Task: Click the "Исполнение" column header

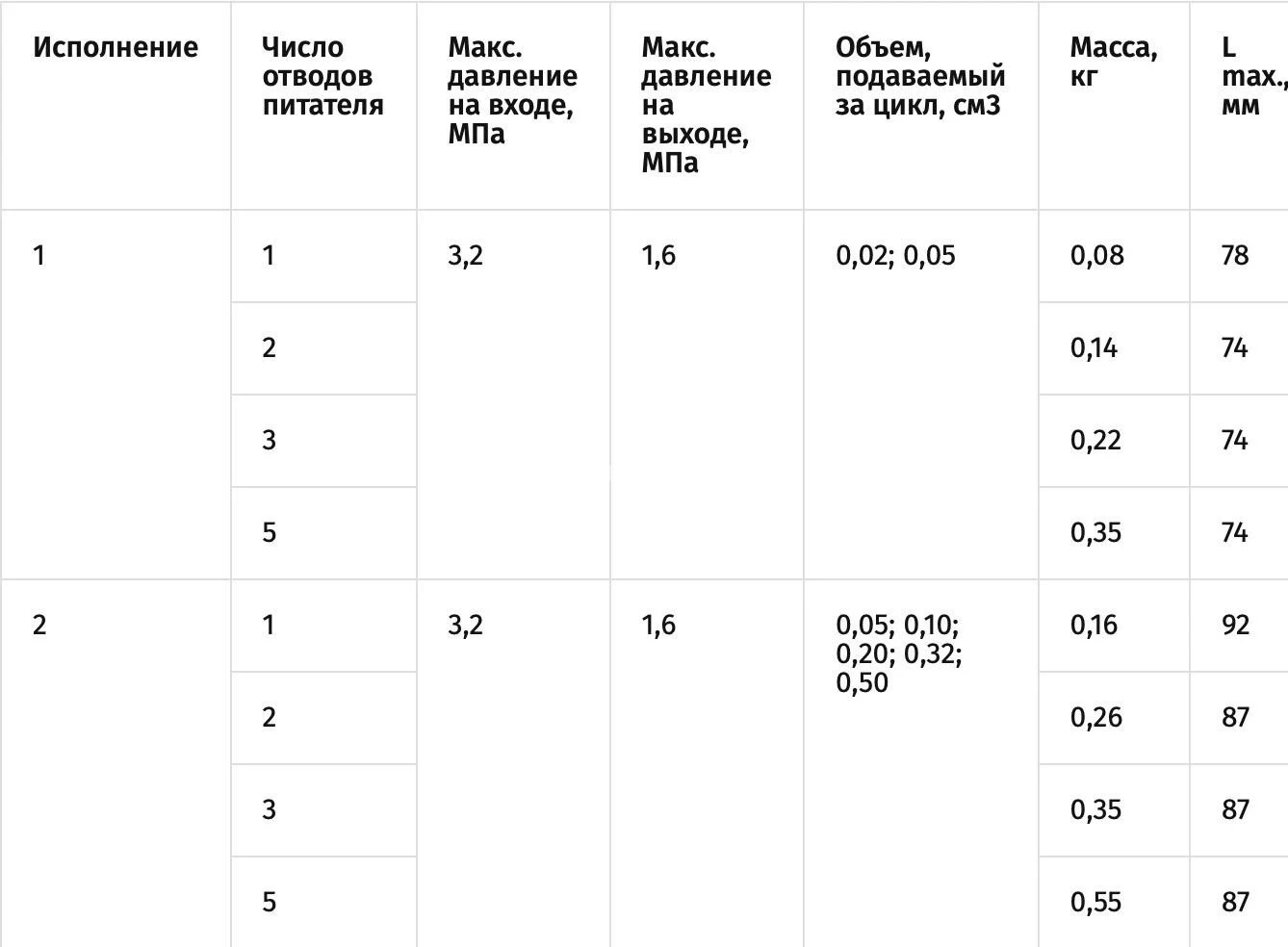Action: [116, 47]
